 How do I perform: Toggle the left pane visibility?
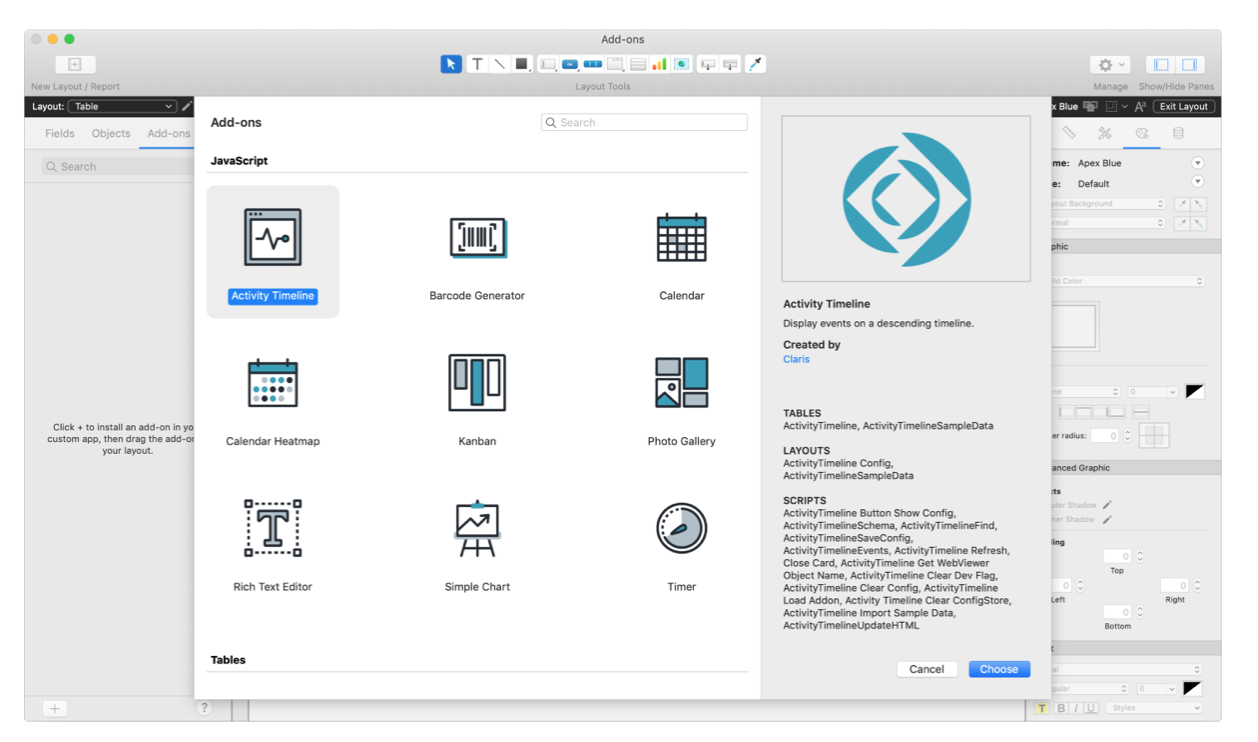pos(1161,64)
